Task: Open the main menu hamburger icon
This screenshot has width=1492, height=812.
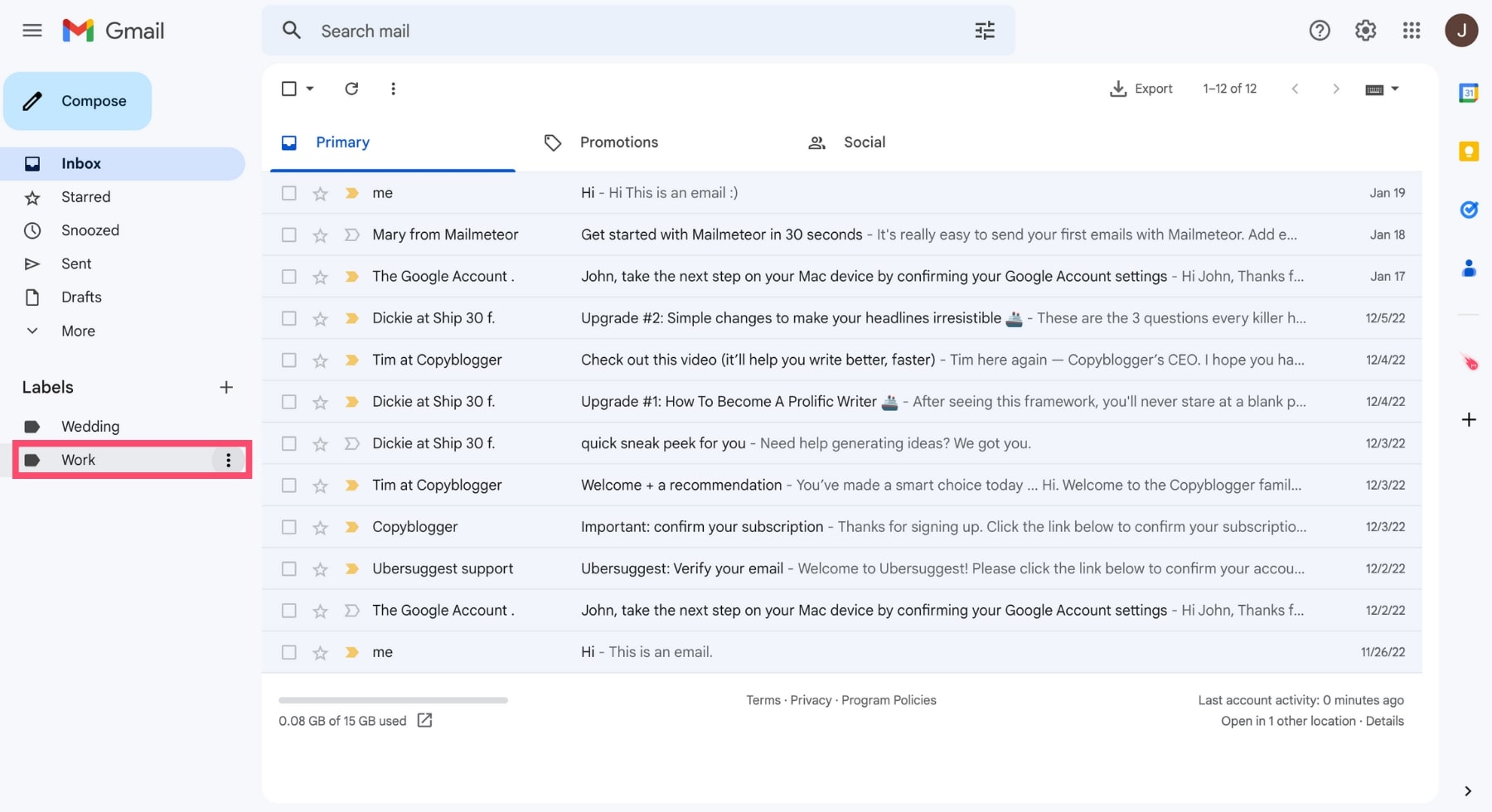Action: coord(32,31)
